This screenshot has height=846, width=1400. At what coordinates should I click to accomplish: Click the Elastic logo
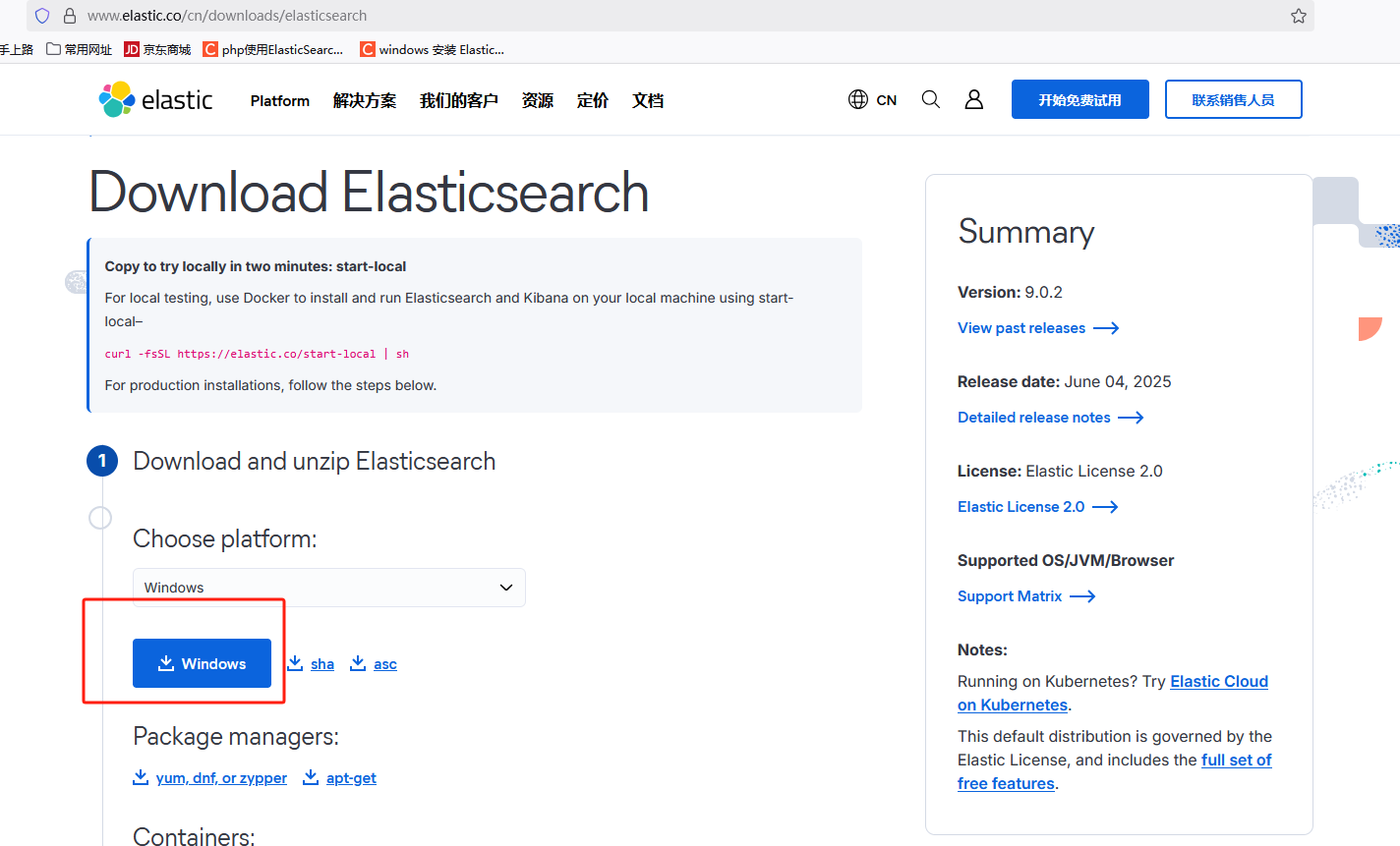tap(155, 99)
